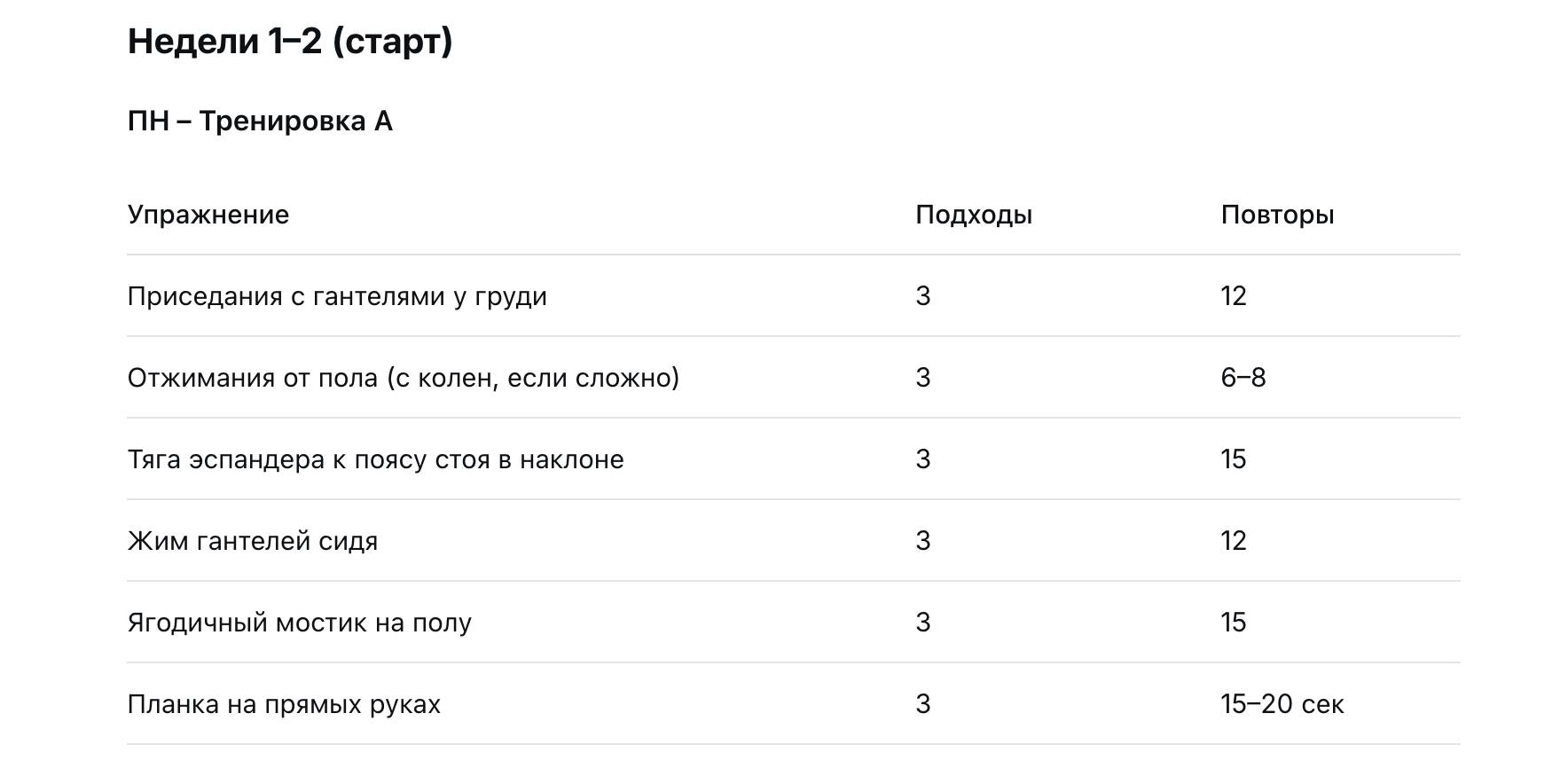Select the "Повторы" column header
This screenshot has width=1568, height=784.
[1277, 215]
